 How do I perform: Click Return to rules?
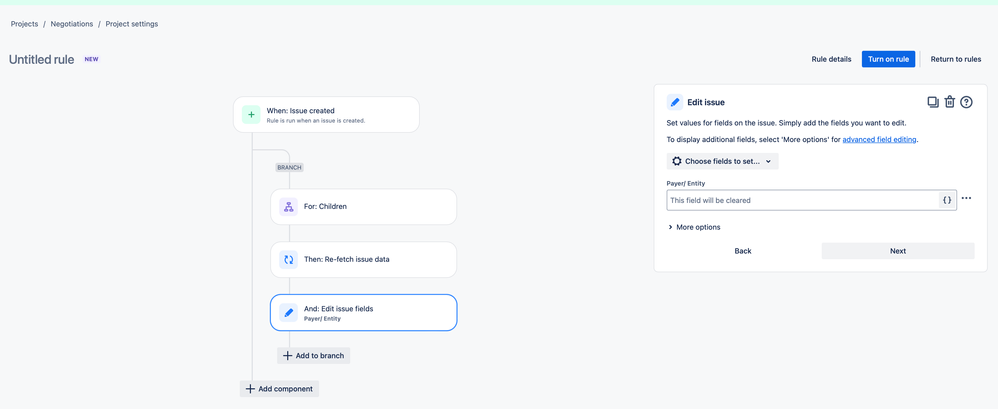pos(956,59)
